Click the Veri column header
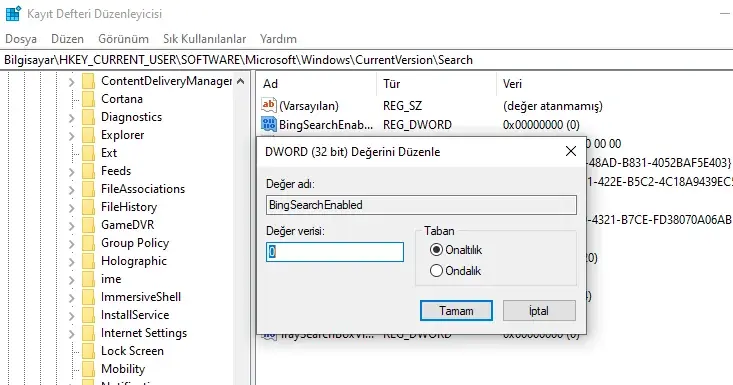The height and width of the screenshot is (385, 733). (x=614, y=84)
